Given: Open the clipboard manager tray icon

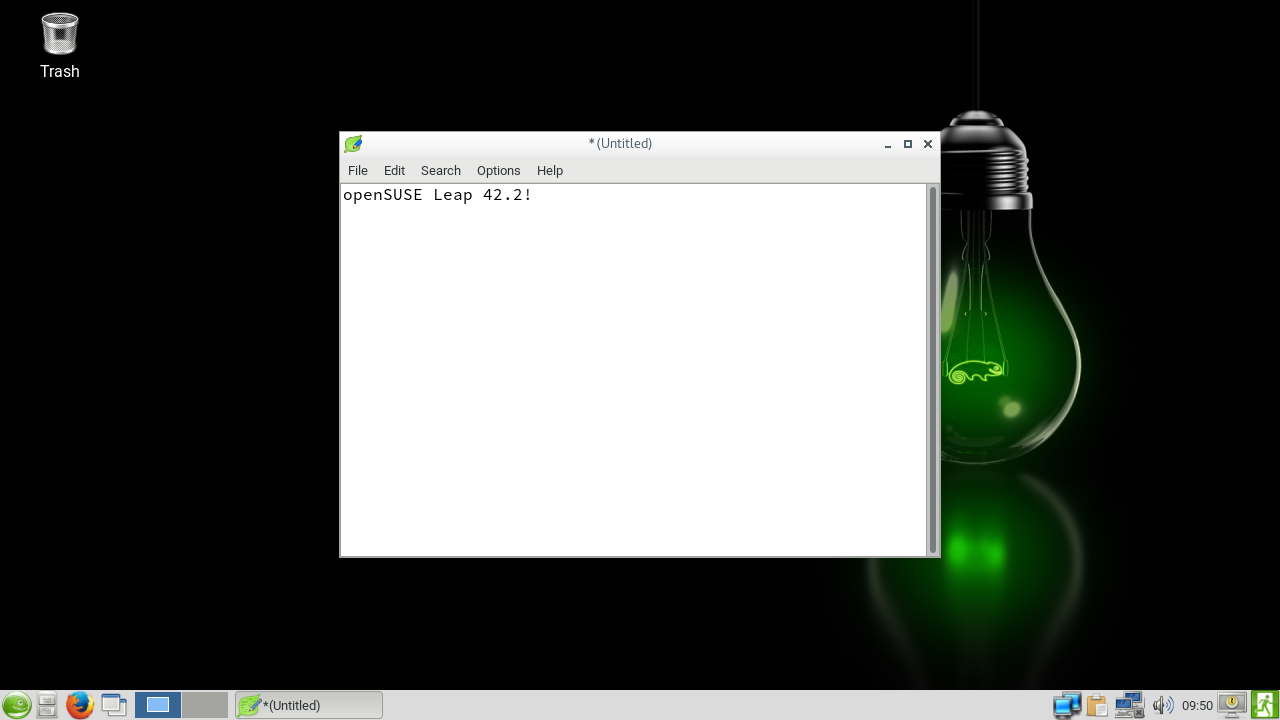Looking at the screenshot, I should coord(1097,705).
